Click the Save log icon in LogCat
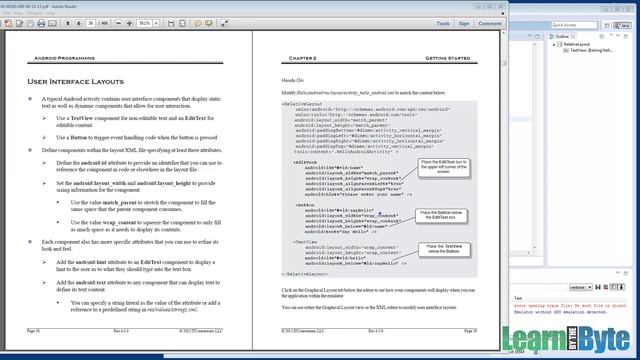This screenshot has width=640, height=360. point(598,287)
